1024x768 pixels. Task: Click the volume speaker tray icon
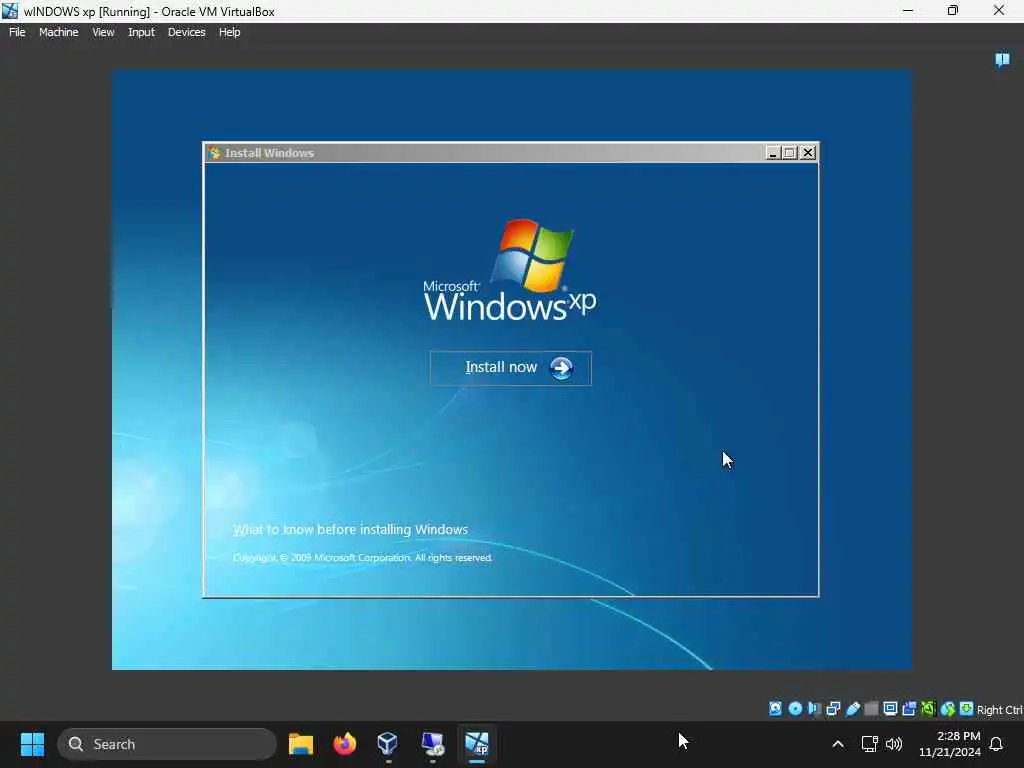894,744
